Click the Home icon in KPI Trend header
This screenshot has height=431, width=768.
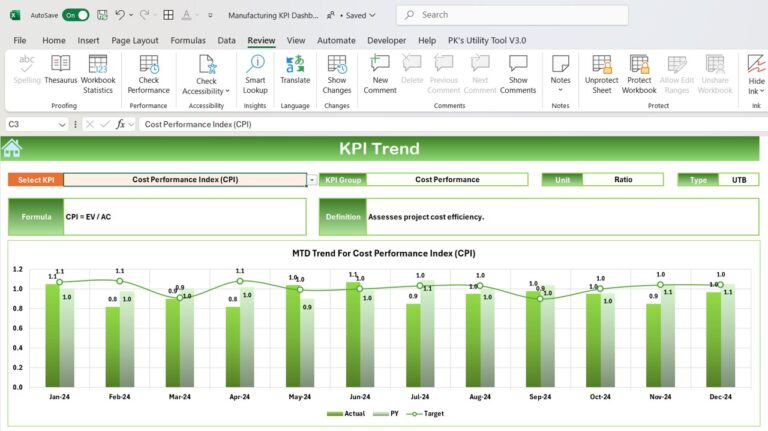(x=12, y=148)
